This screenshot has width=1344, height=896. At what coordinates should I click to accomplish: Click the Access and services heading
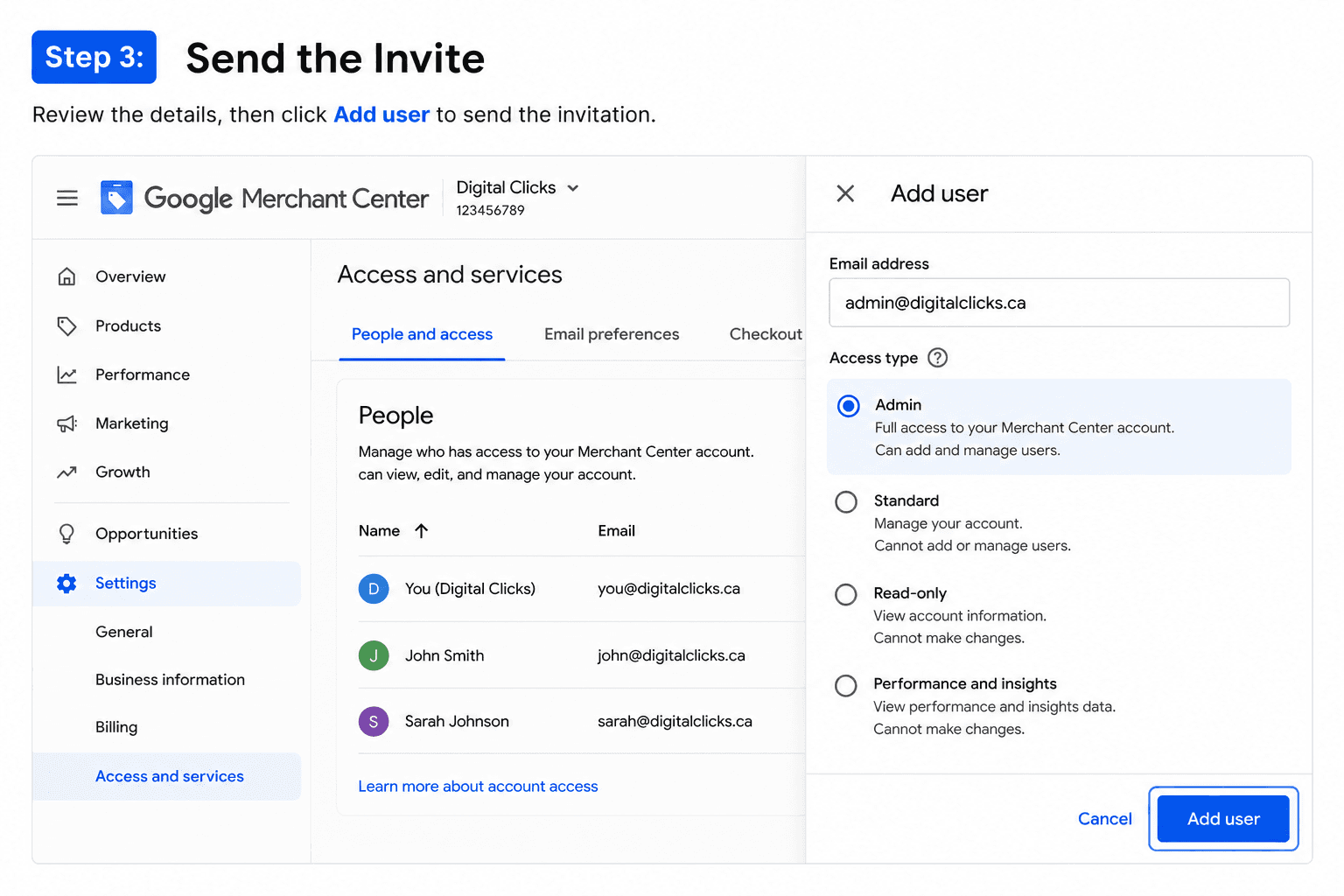point(450,275)
